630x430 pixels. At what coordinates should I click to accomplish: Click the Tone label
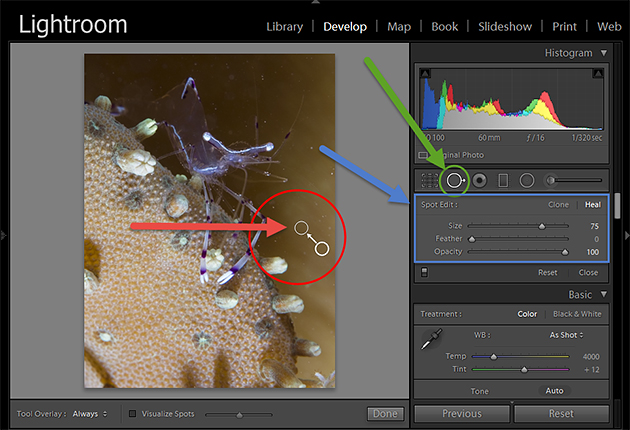click(479, 391)
